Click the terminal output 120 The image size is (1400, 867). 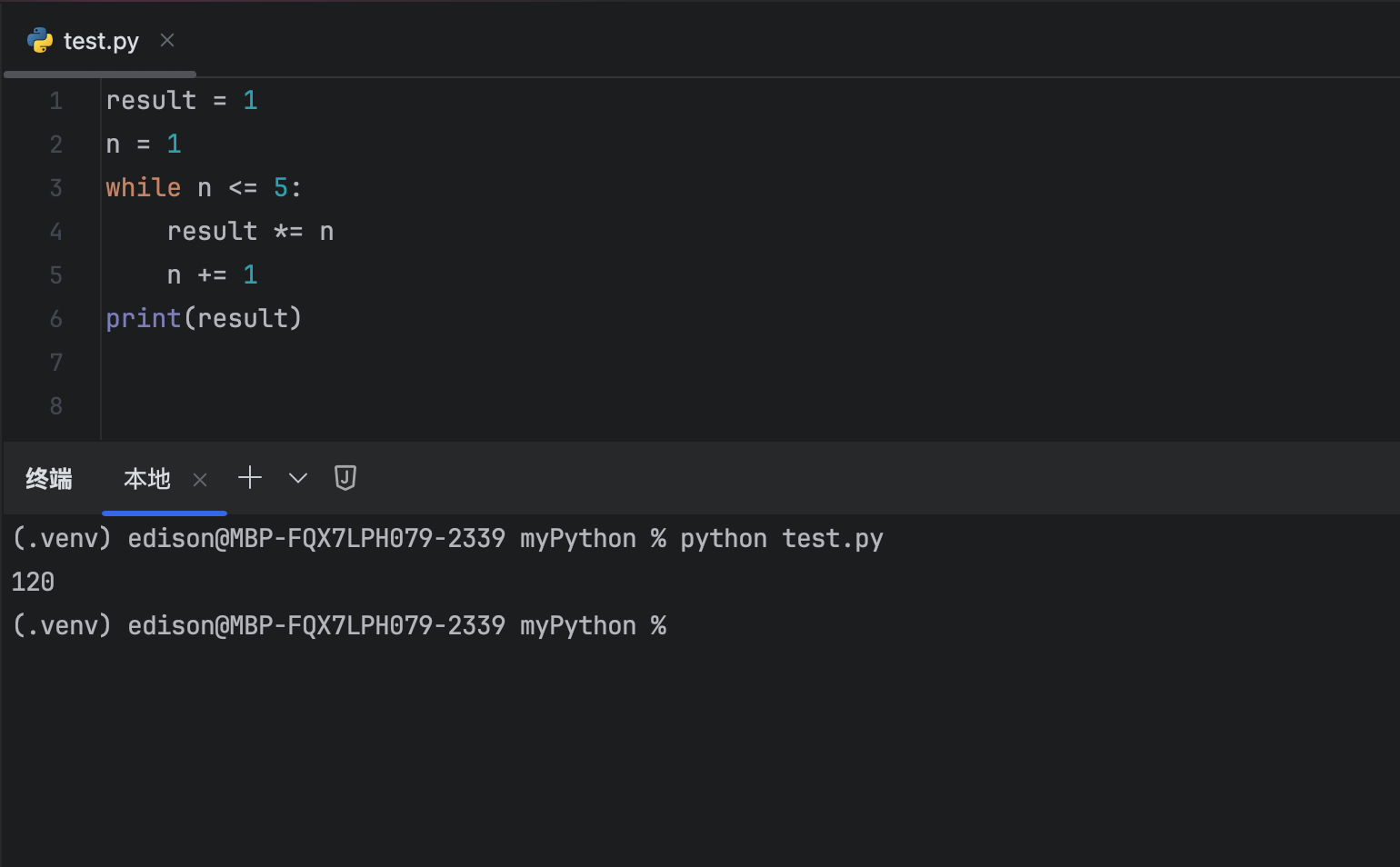(33, 582)
